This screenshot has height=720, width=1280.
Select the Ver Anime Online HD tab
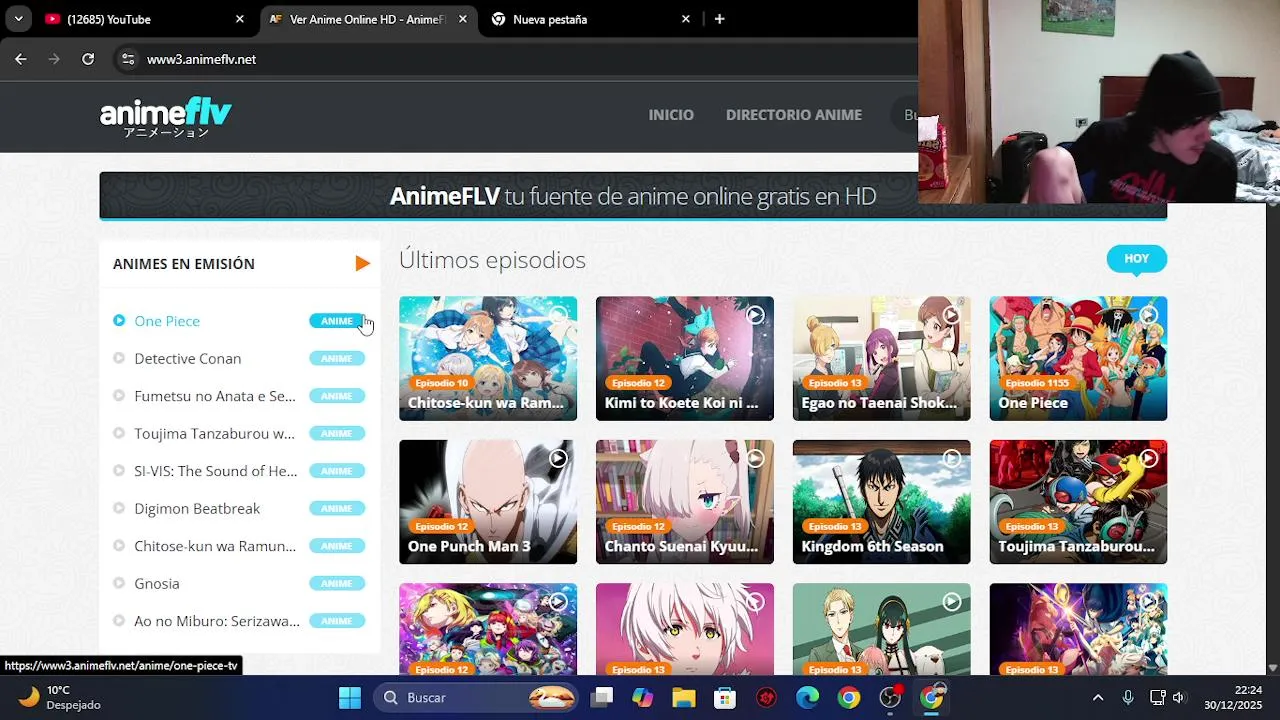(x=368, y=19)
